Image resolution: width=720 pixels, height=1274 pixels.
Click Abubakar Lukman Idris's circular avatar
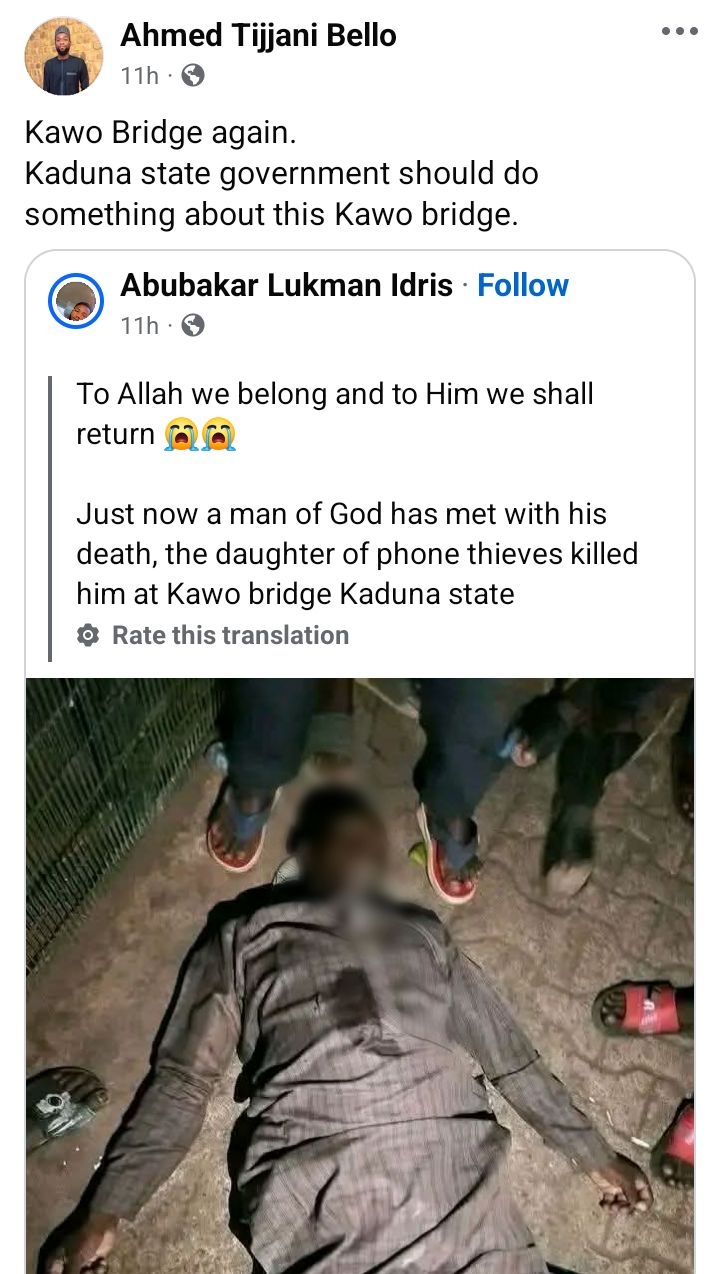(x=76, y=302)
